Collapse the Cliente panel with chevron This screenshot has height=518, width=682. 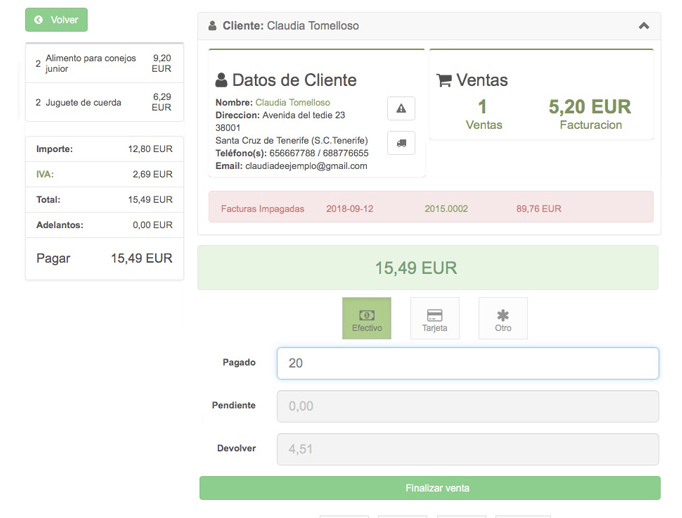643,26
